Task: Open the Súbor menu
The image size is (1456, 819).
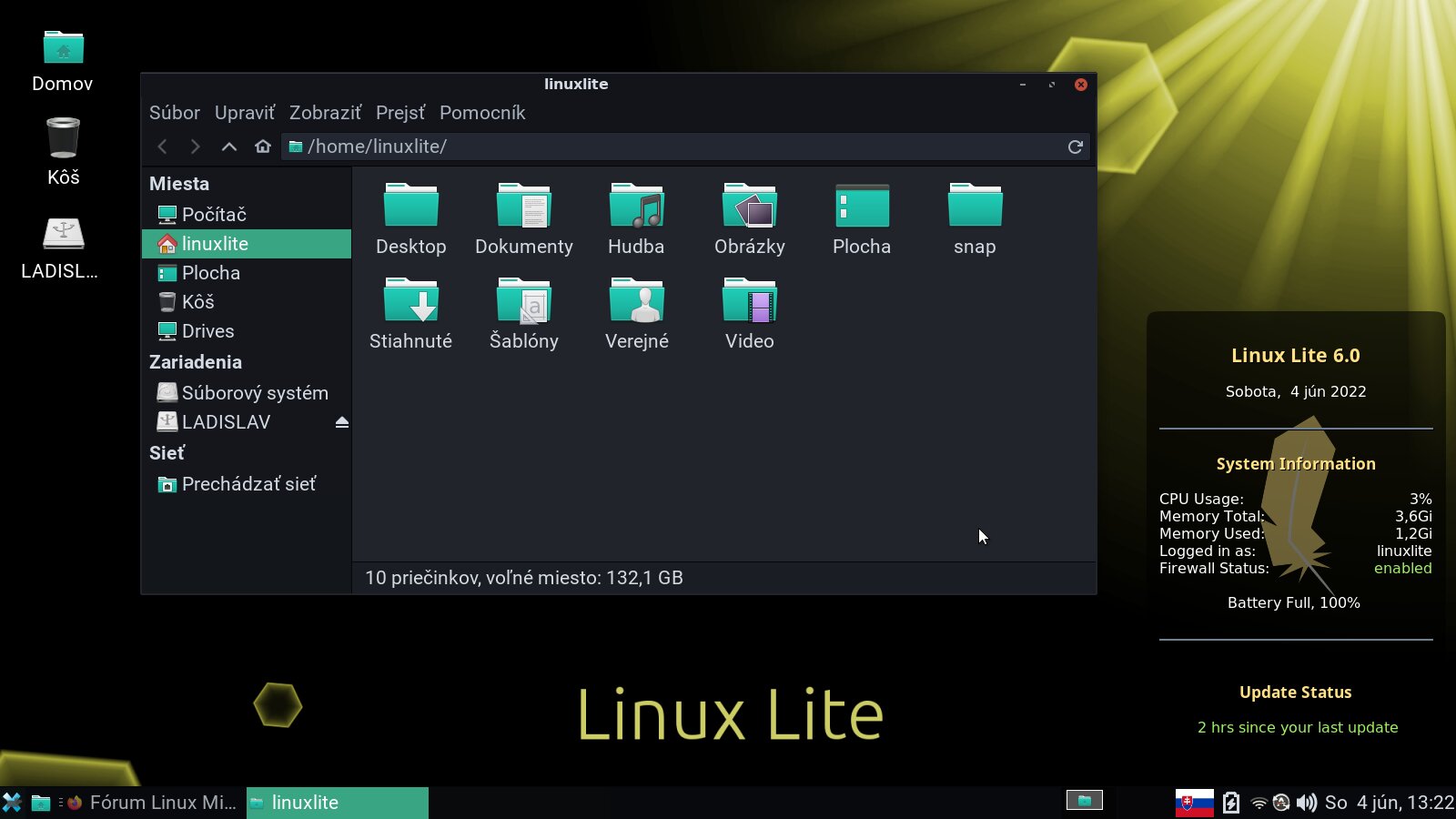Action: click(174, 113)
